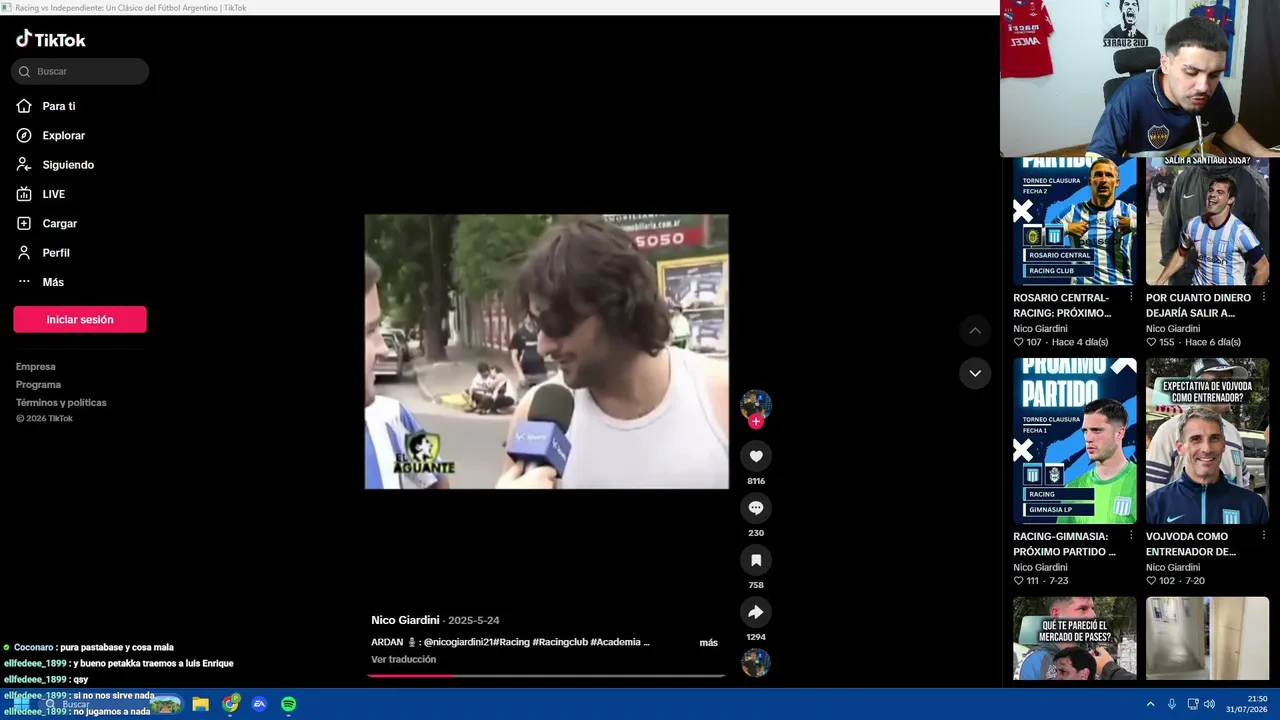The image size is (1280, 720).
Task: Click the 'Ver traducción' link
Action: [403, 660]
